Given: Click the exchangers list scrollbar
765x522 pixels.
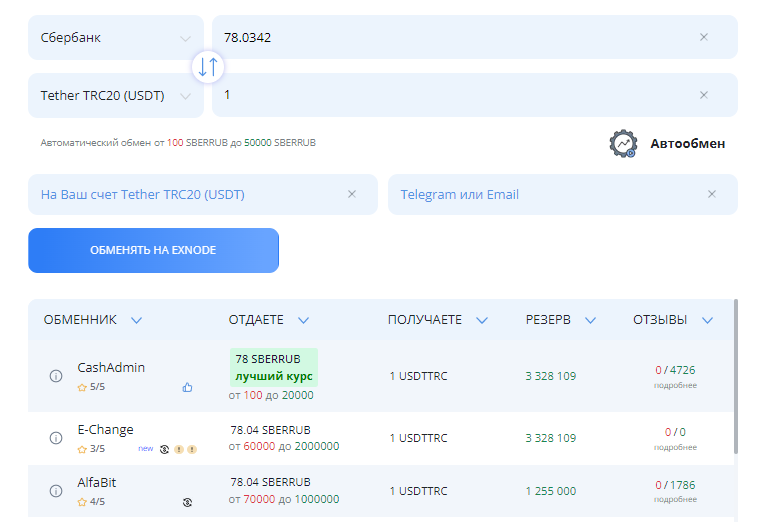Looking at the screenshot, I should click(x=736, y=377).
